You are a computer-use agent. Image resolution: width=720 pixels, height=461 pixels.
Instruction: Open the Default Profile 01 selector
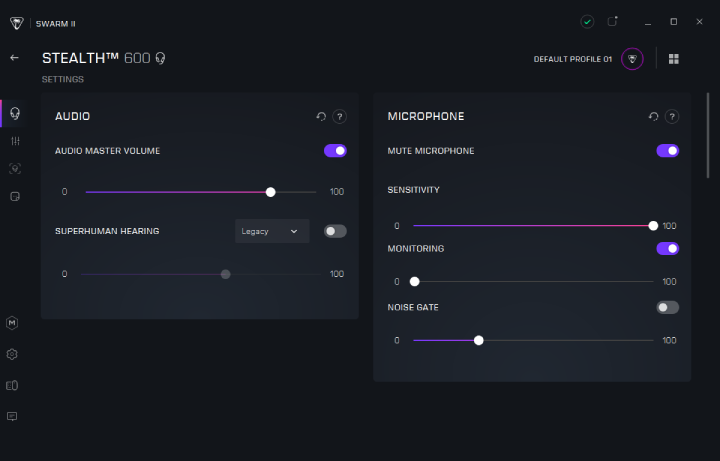(572, 59)
